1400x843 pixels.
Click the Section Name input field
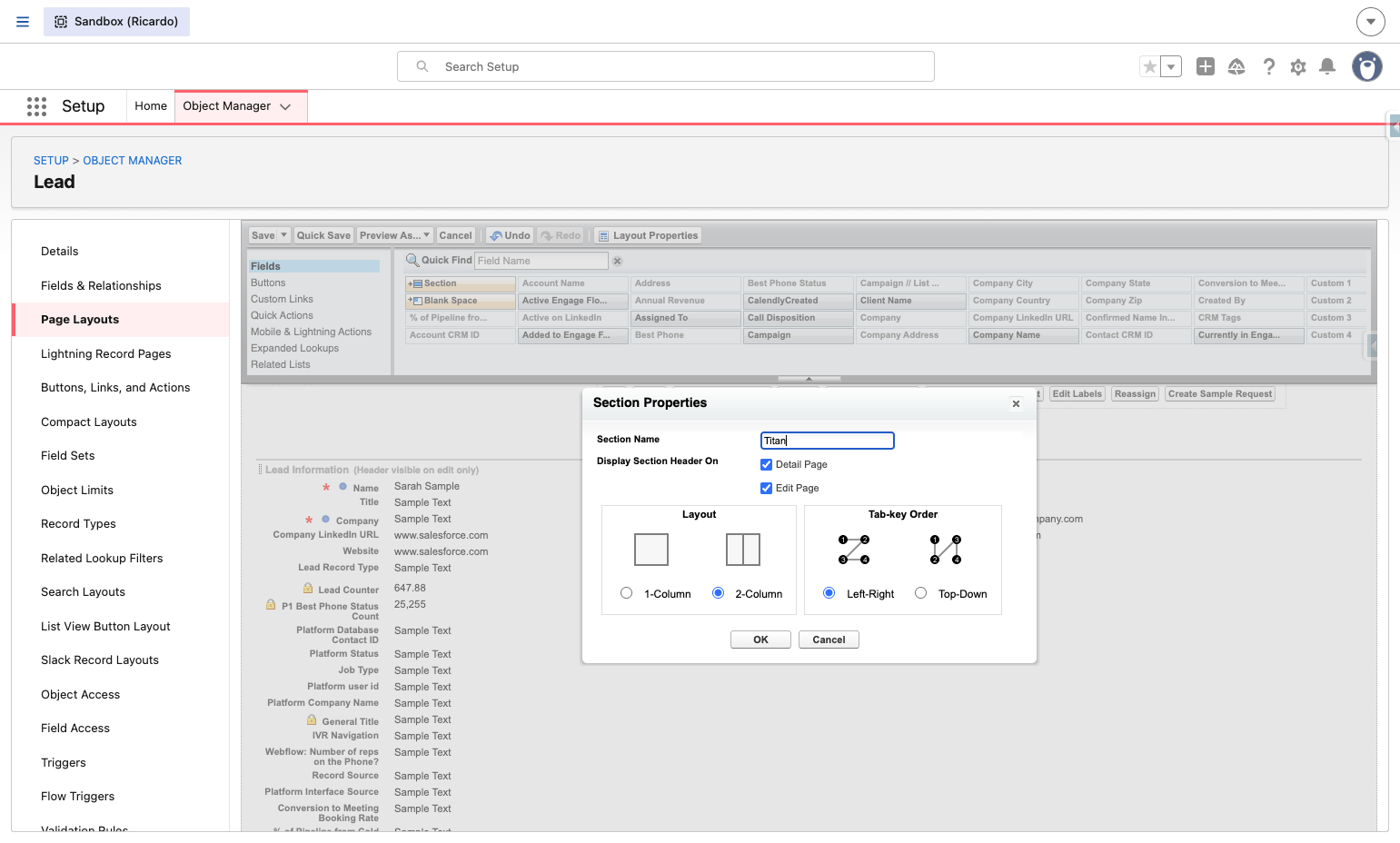coord(828,441)
